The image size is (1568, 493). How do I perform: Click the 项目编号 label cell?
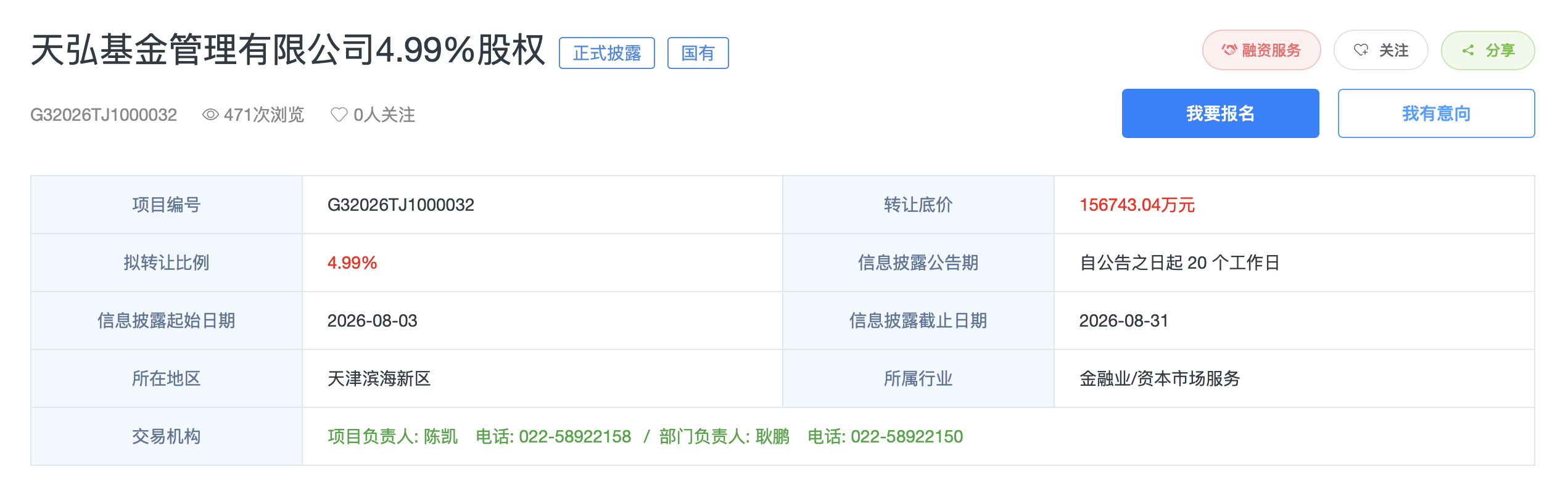(167, 205)
